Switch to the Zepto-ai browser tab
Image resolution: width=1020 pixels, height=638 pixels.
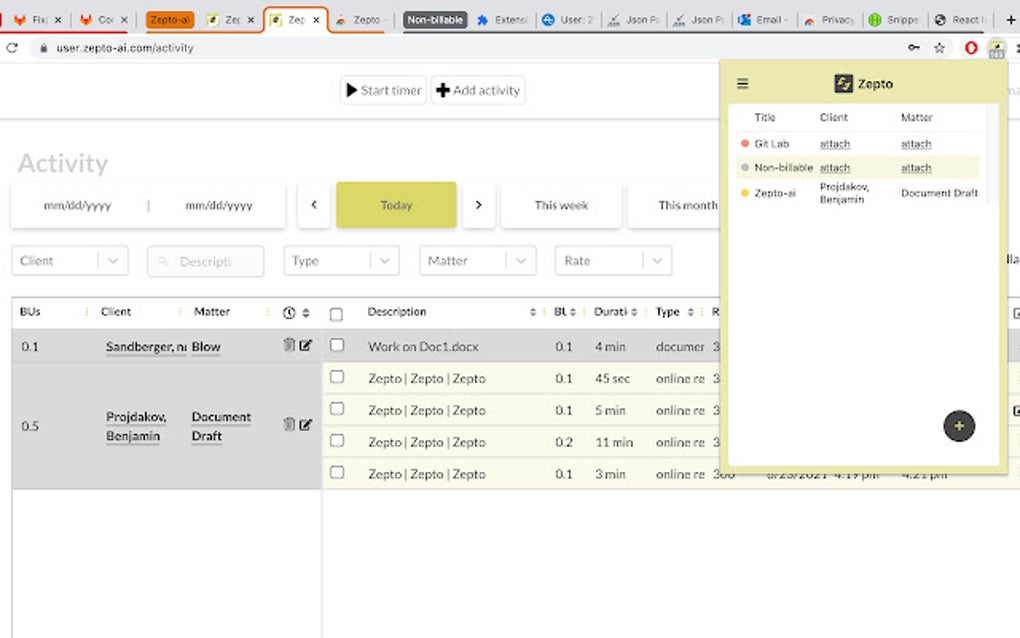tap(168, 19)
